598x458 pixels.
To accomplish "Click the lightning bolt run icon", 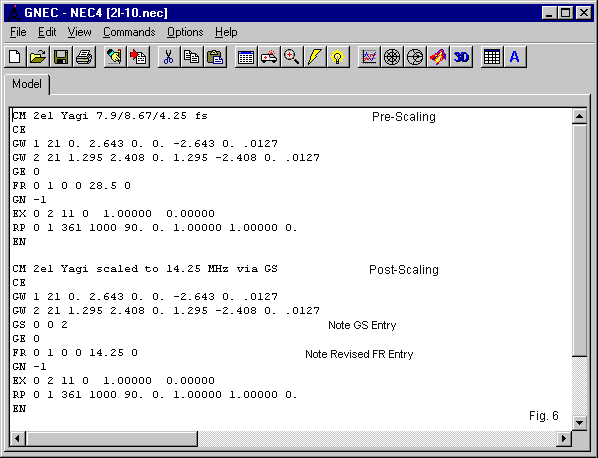I will (315, 57).
